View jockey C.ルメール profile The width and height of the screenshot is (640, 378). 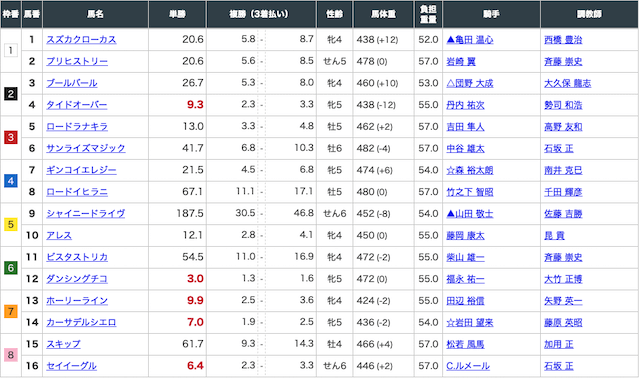468,366
